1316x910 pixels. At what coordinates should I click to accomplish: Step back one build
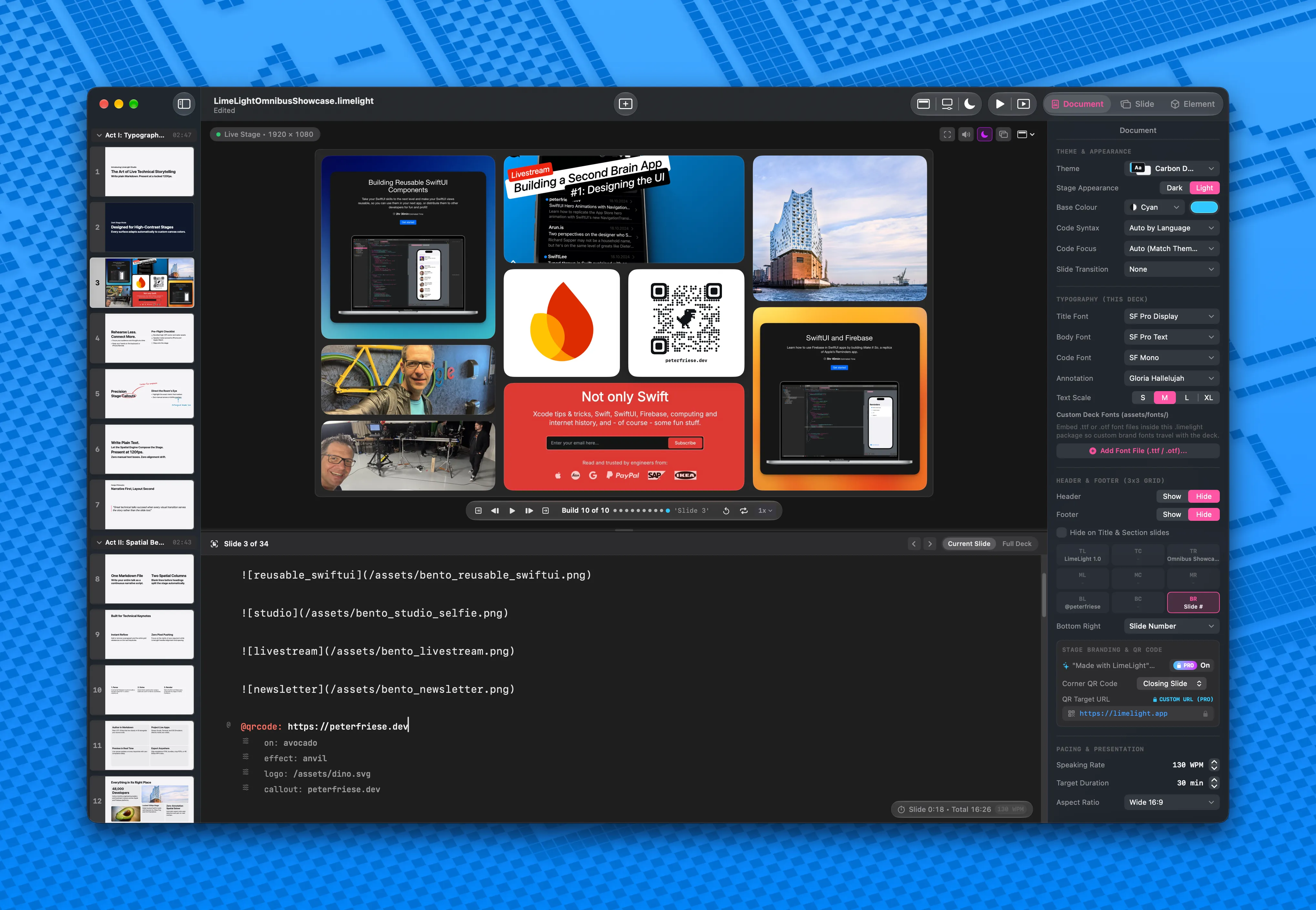(495, 511)
